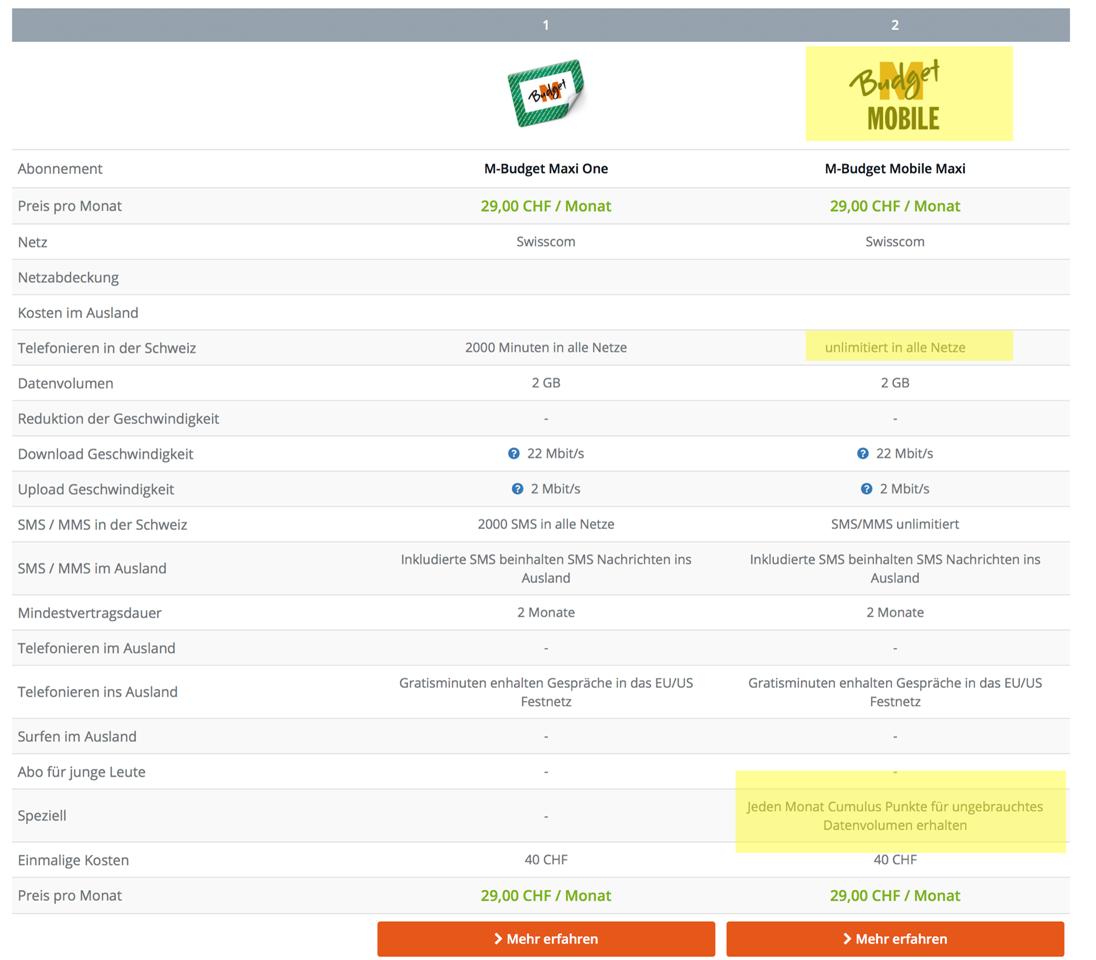Click the Reduktion der Geschwindigkeit label
1096x960 pixels.
tap(119, 419)
